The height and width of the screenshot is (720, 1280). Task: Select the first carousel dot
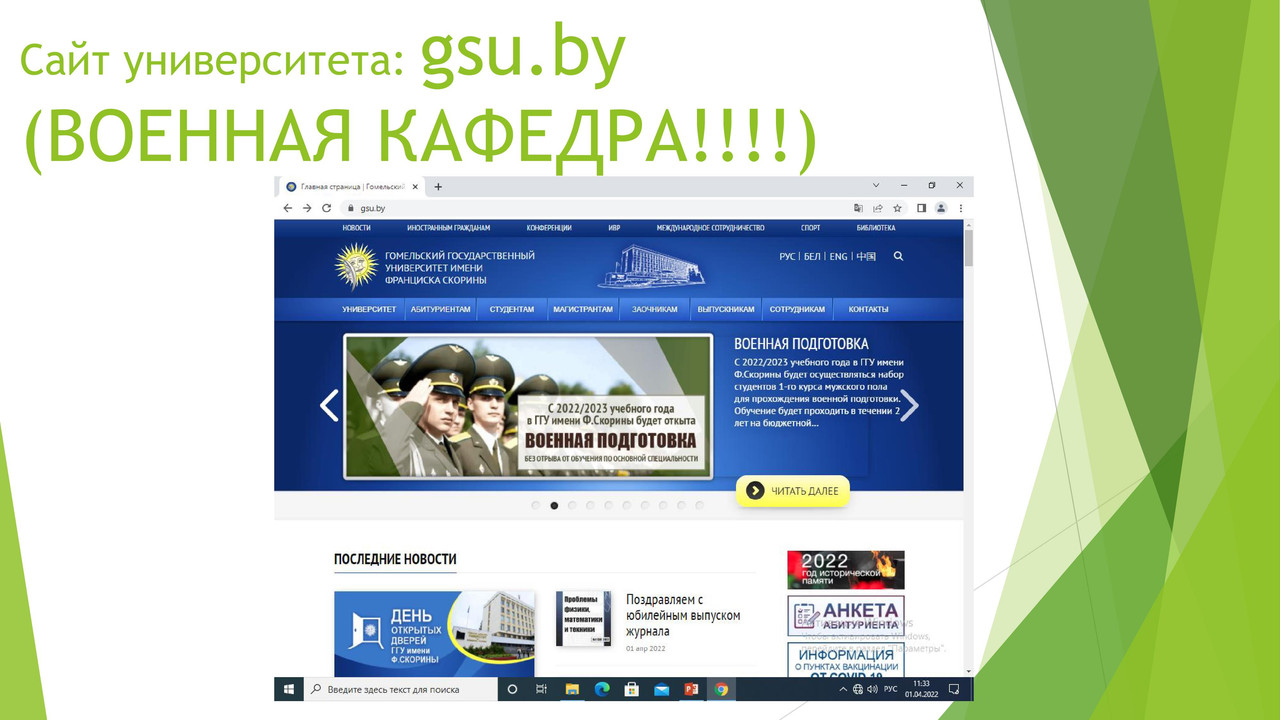coord(536,506)
